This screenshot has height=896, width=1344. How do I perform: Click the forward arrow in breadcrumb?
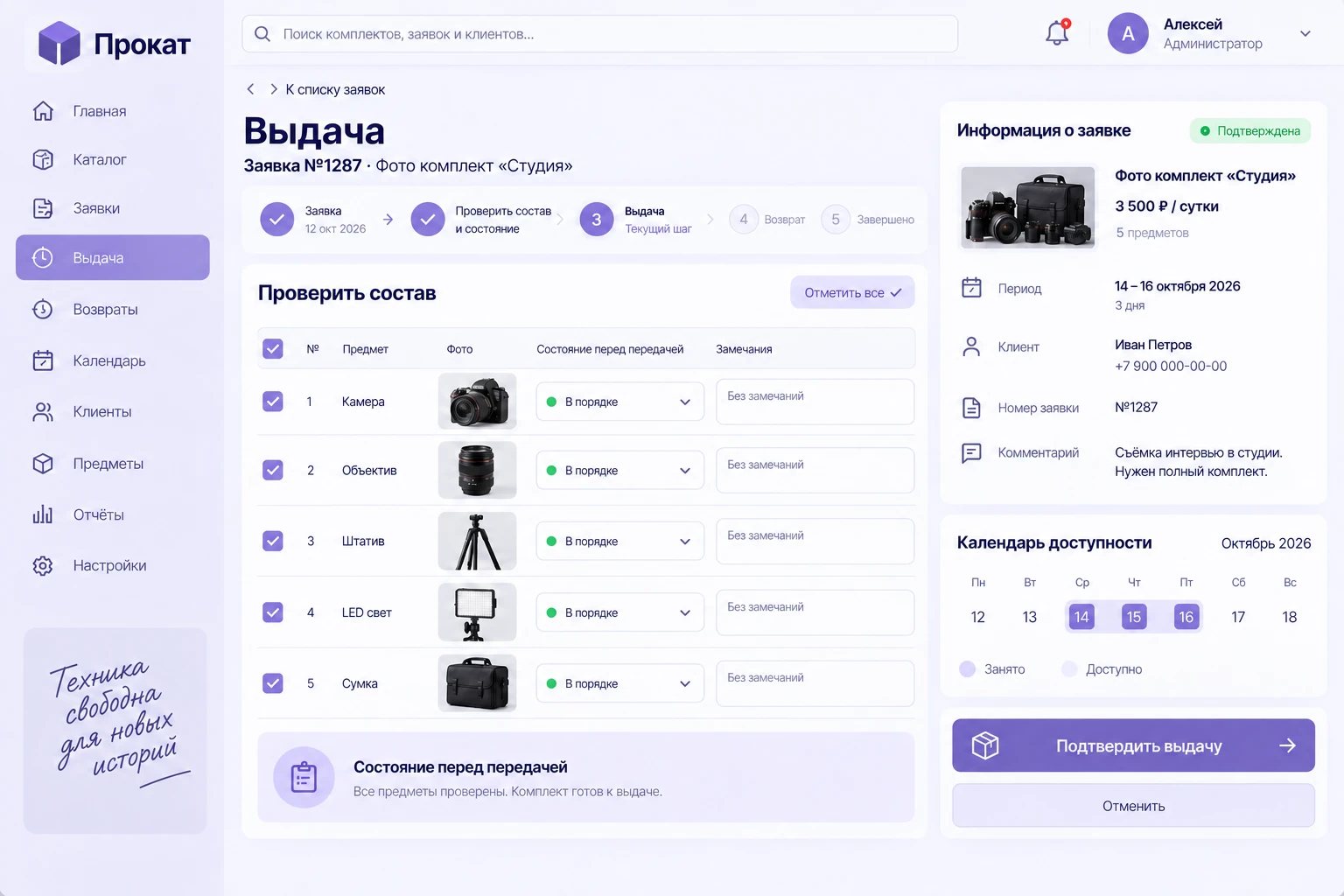pyautogui.click(x=274, y=89)
